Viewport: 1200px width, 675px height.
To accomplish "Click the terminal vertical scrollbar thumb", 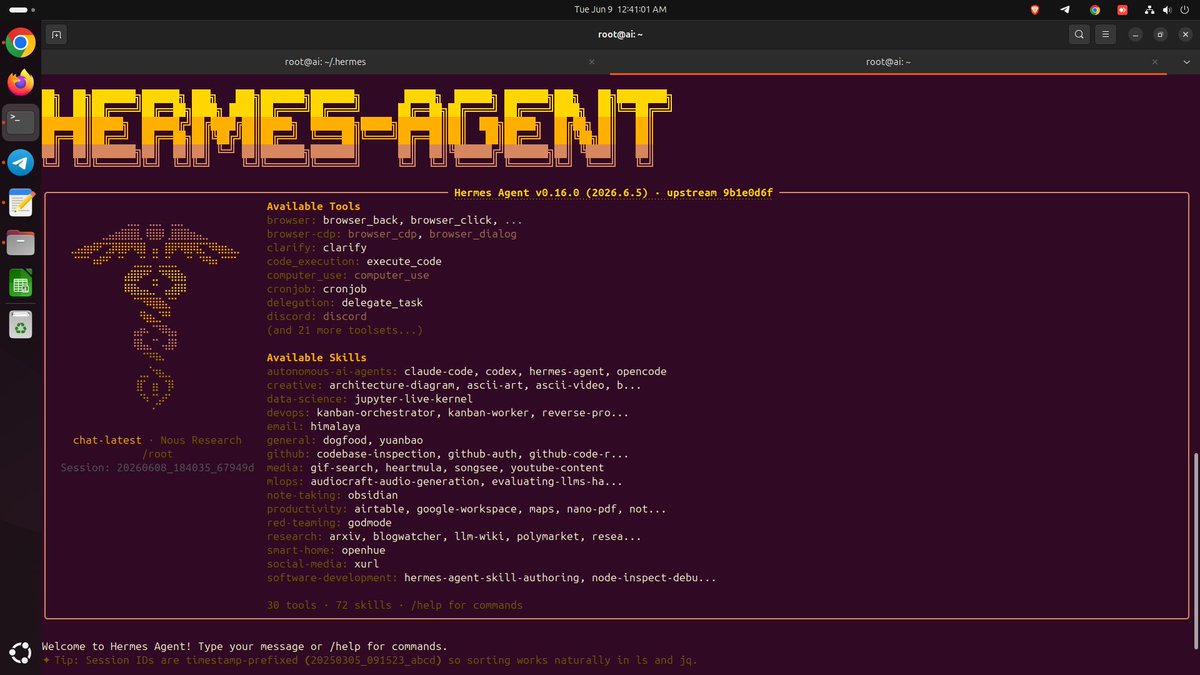I will [x=1196, y=550].
